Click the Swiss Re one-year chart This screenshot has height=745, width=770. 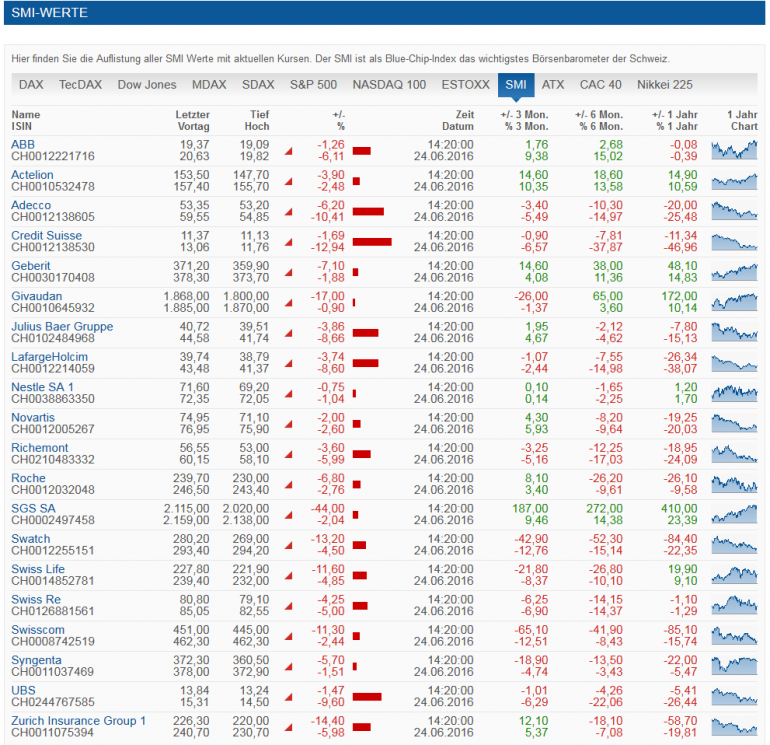pos(734,605)
